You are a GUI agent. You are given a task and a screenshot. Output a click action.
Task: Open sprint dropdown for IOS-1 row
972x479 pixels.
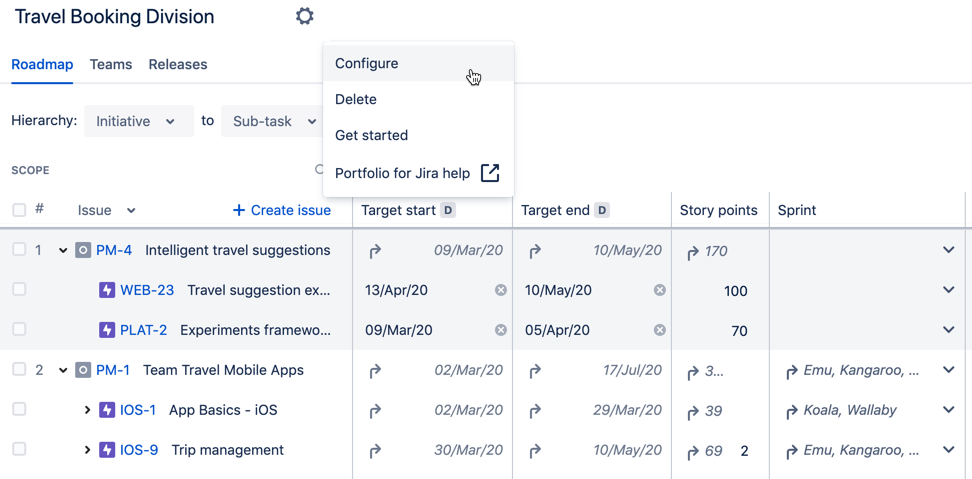(x=948, y=410)
